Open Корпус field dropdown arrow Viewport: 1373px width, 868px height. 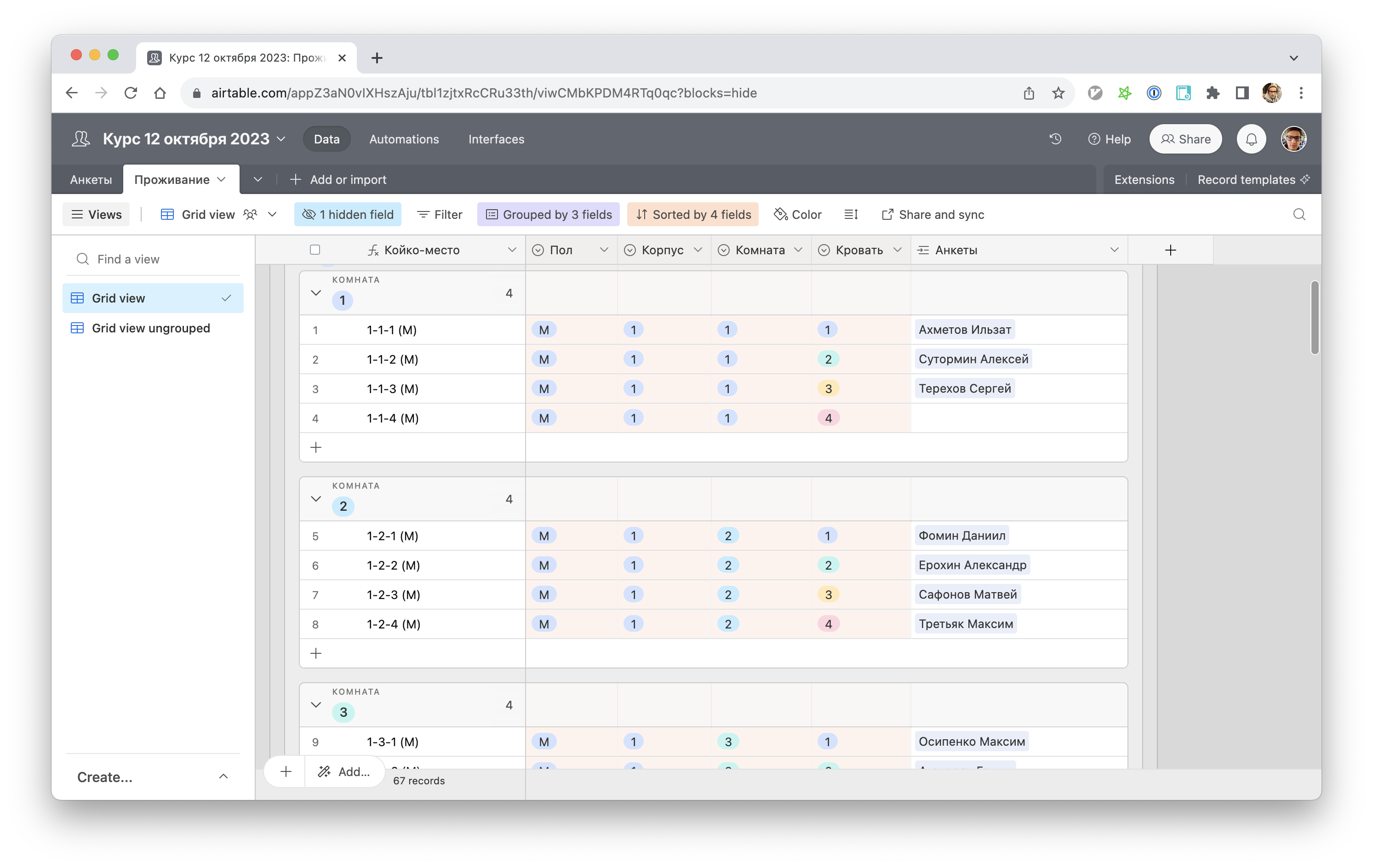698,250
